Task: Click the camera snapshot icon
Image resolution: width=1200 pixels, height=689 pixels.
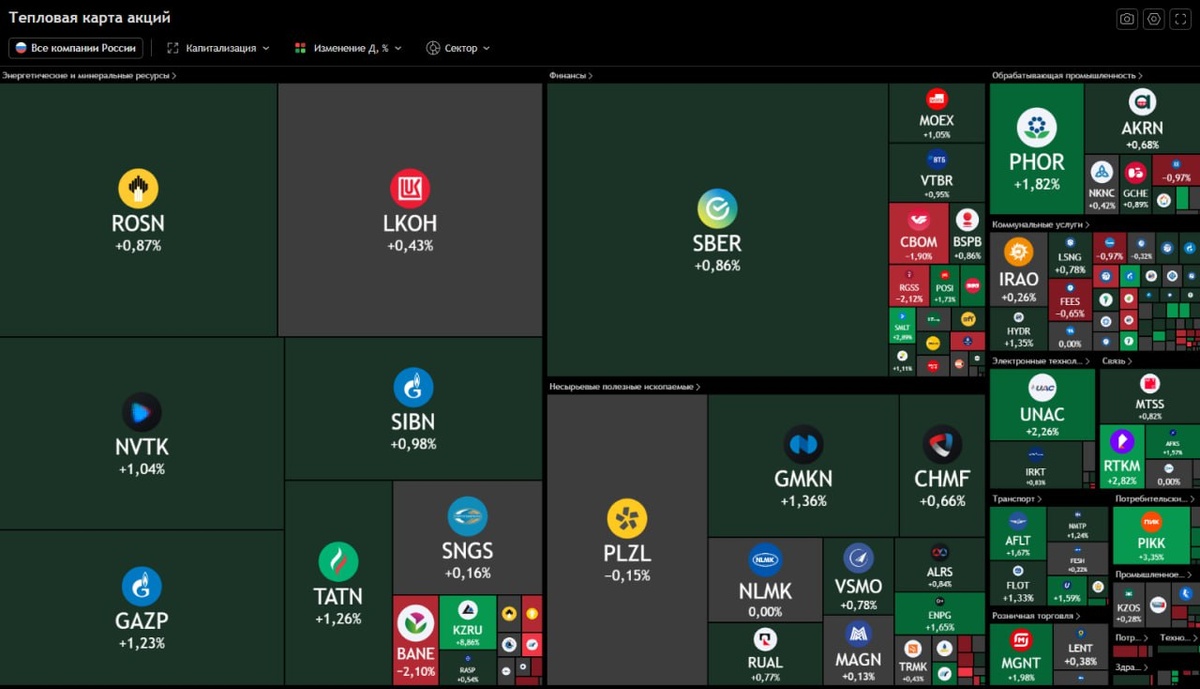Action: (1127, 19)
